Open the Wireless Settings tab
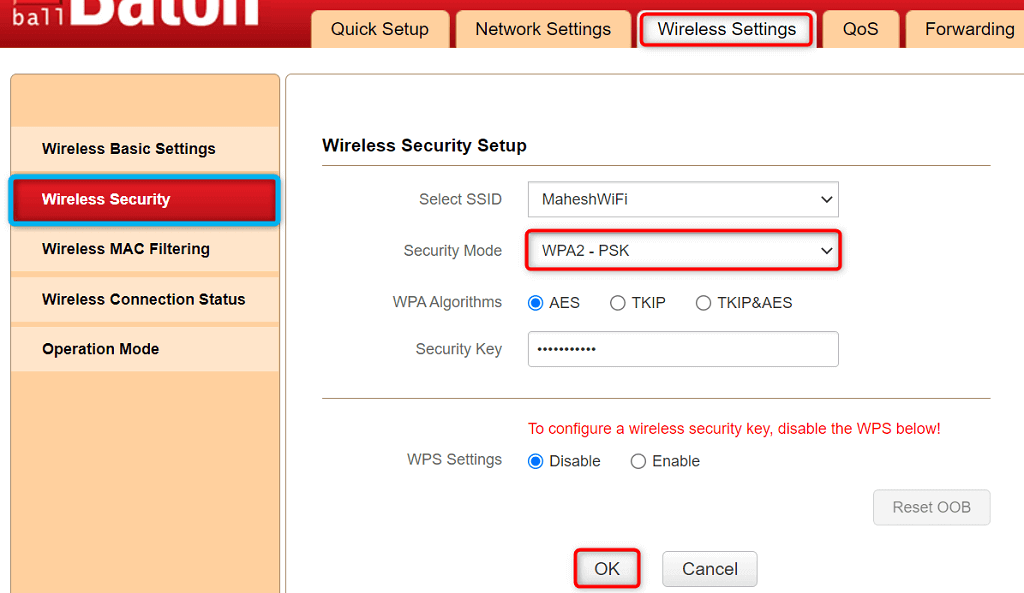The height and width of the screenshot is (593, 1024). click(727, 29)
